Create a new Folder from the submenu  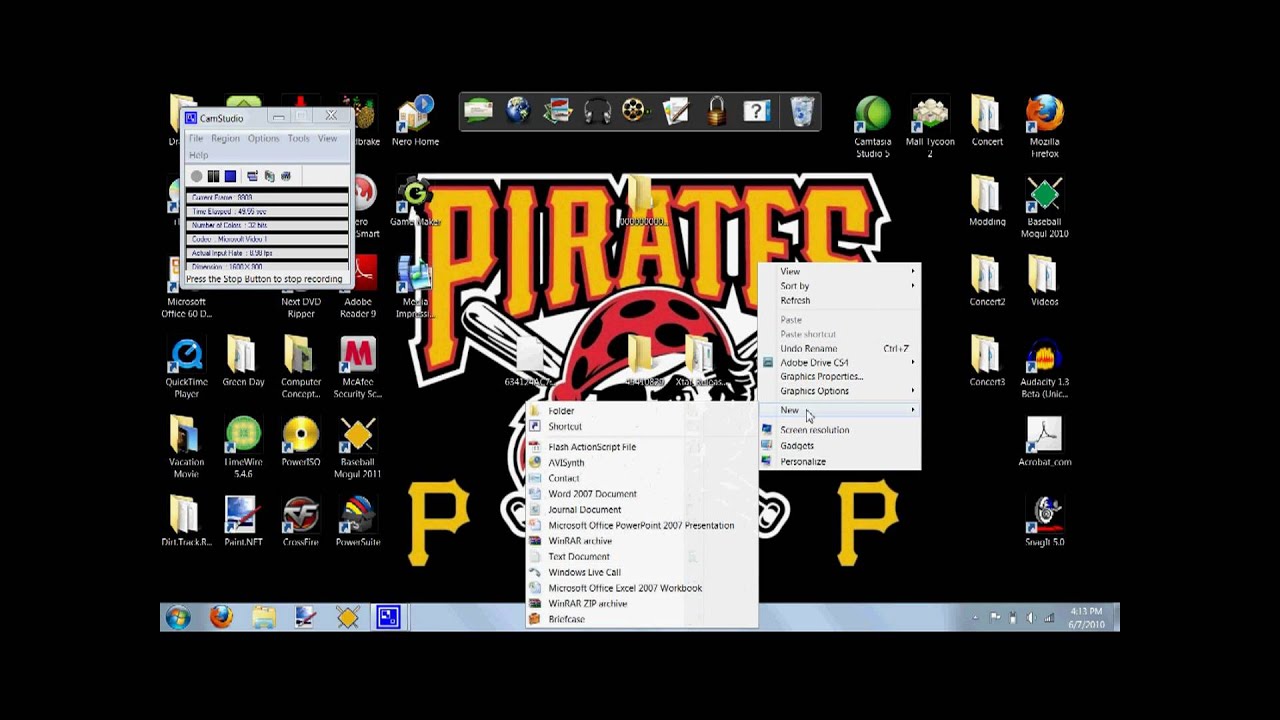click(x=641, y=411)
